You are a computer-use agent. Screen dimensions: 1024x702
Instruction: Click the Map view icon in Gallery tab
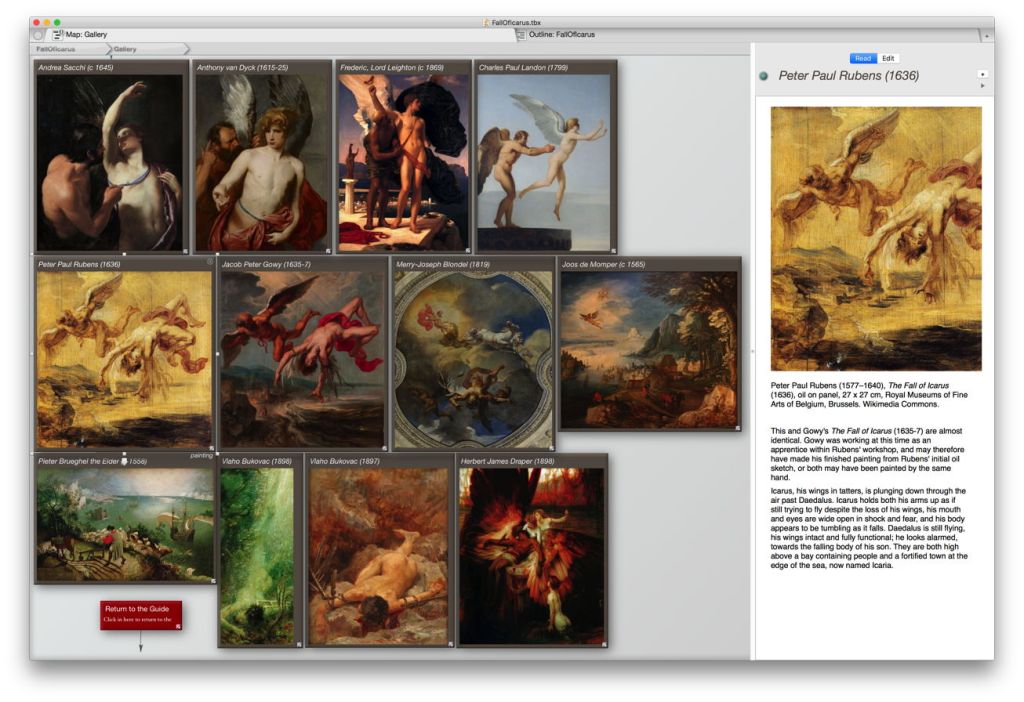pos(58,34)
